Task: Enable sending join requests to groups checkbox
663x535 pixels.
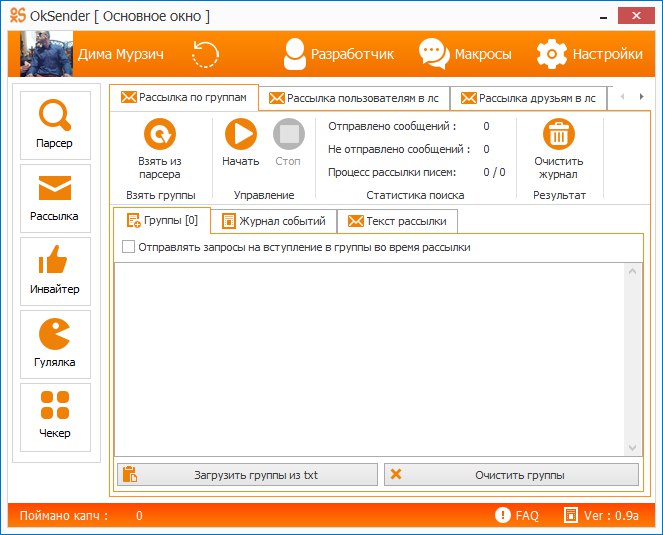Action: tap(128, 247)
